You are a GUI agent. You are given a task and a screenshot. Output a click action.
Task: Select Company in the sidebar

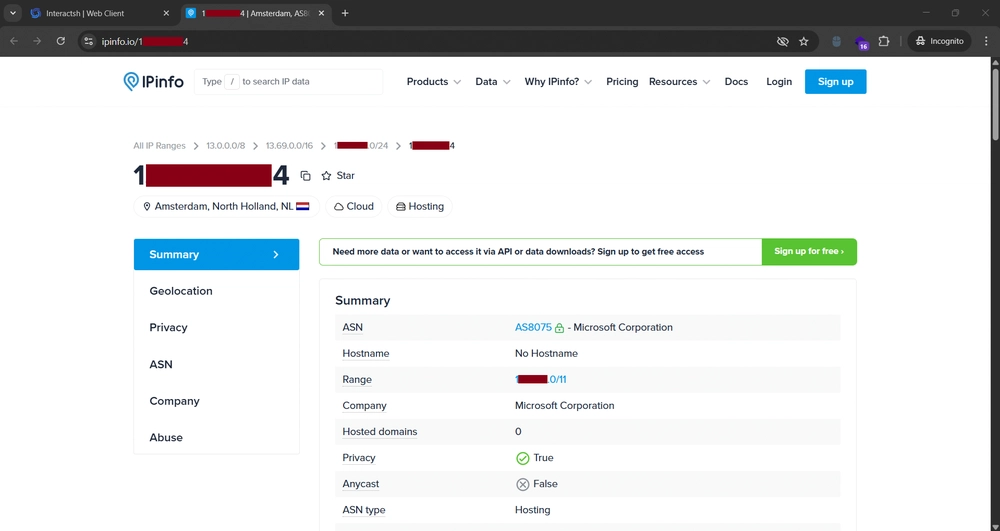175,401
